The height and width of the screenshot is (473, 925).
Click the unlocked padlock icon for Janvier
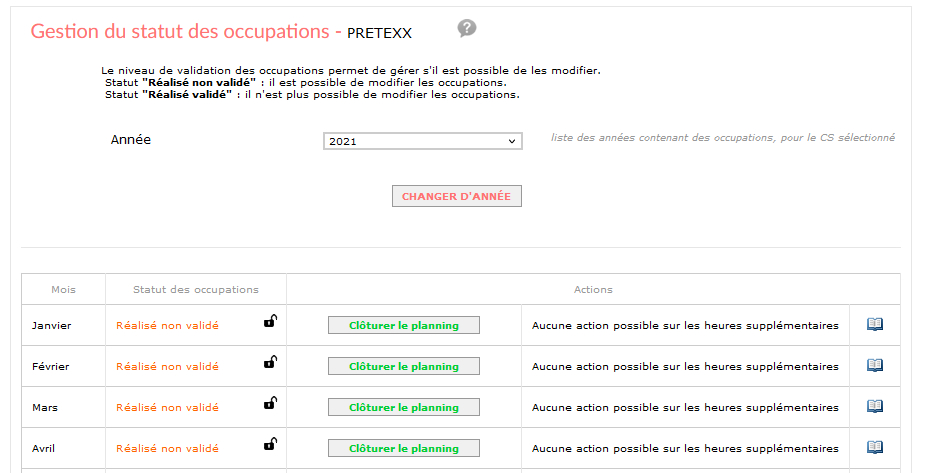(270, 321)
